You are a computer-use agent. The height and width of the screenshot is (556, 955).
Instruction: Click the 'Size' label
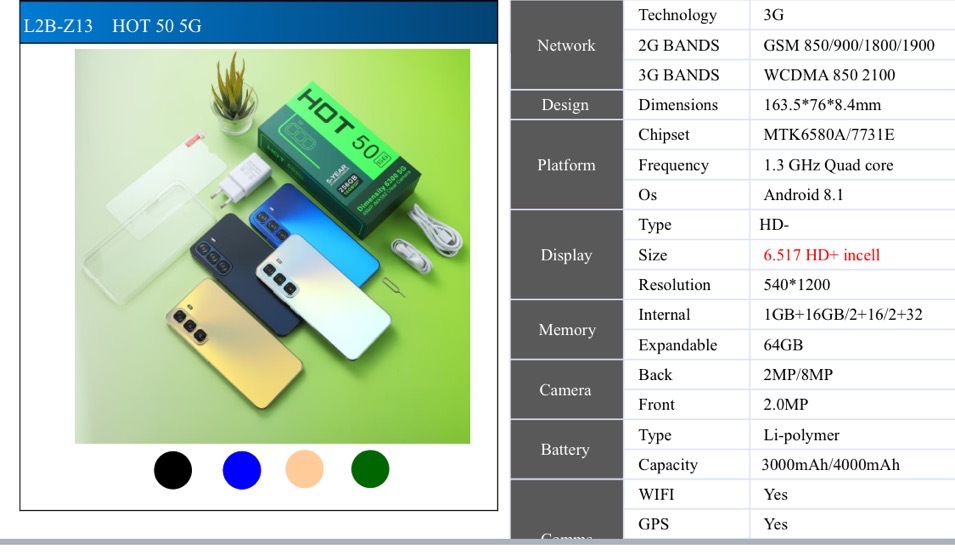point(653,255)
